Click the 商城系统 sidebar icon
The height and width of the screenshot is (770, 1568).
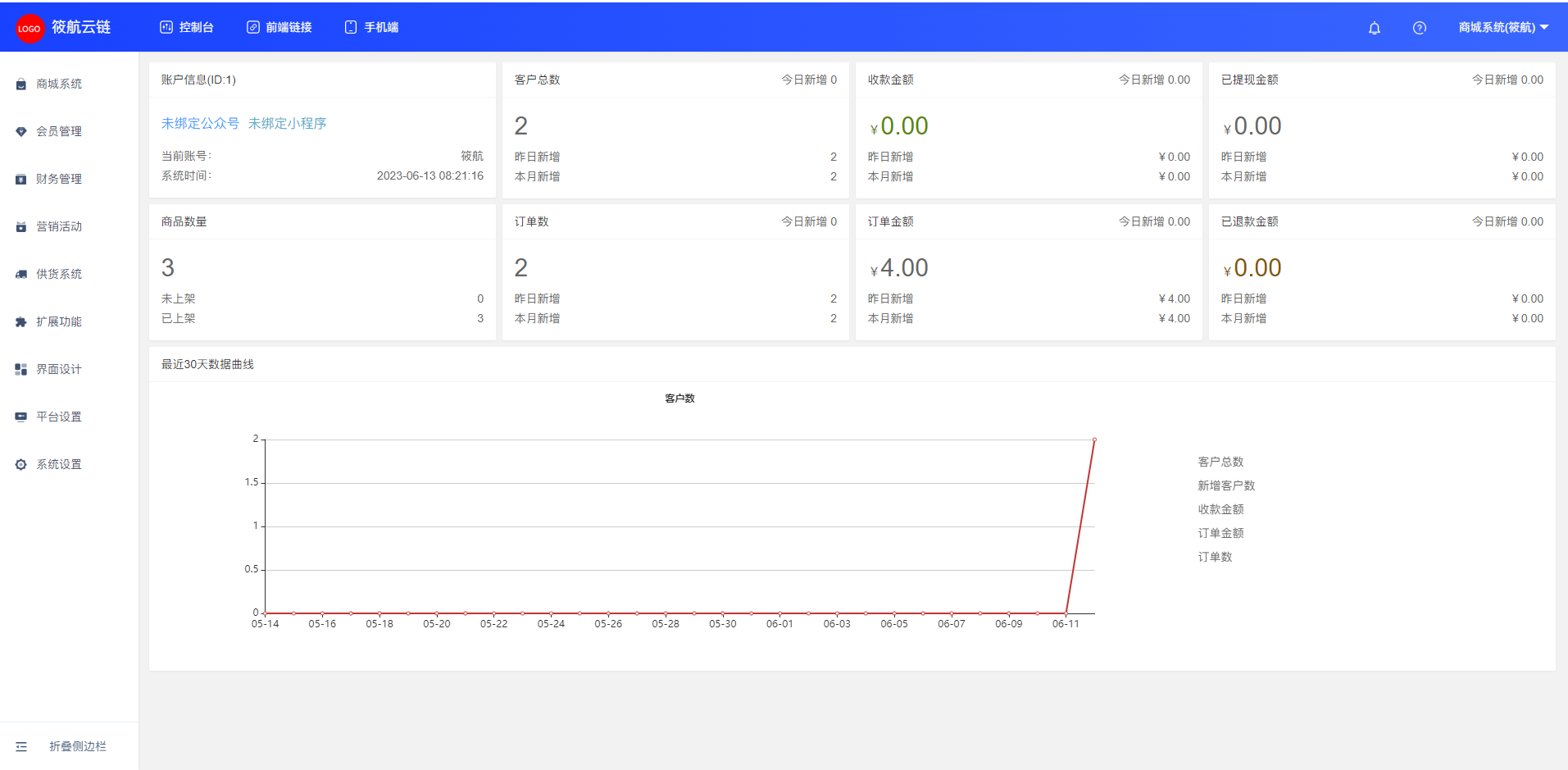[21, 84]
